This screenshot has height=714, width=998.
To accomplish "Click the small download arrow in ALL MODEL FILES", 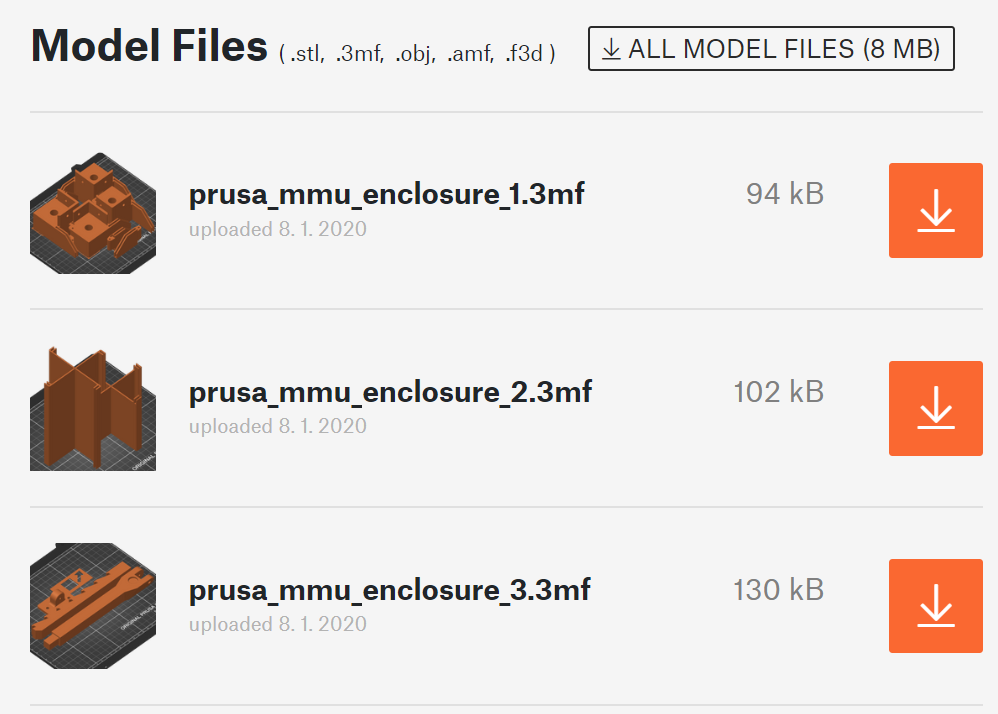I will click(611, 49).
